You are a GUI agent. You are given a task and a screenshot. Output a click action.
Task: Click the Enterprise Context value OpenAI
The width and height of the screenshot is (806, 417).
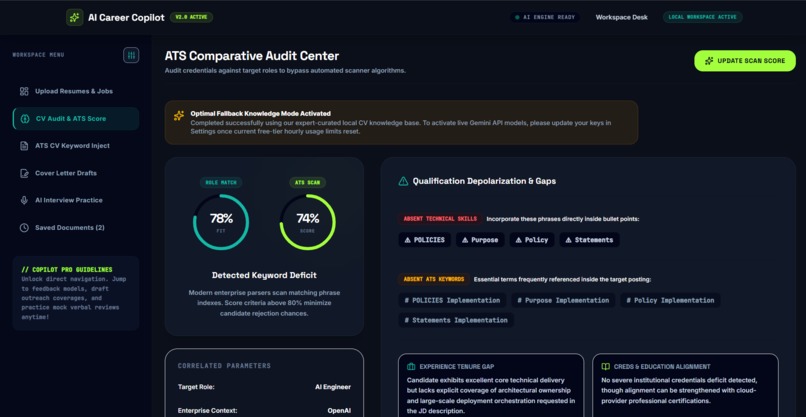pos(339,411)
